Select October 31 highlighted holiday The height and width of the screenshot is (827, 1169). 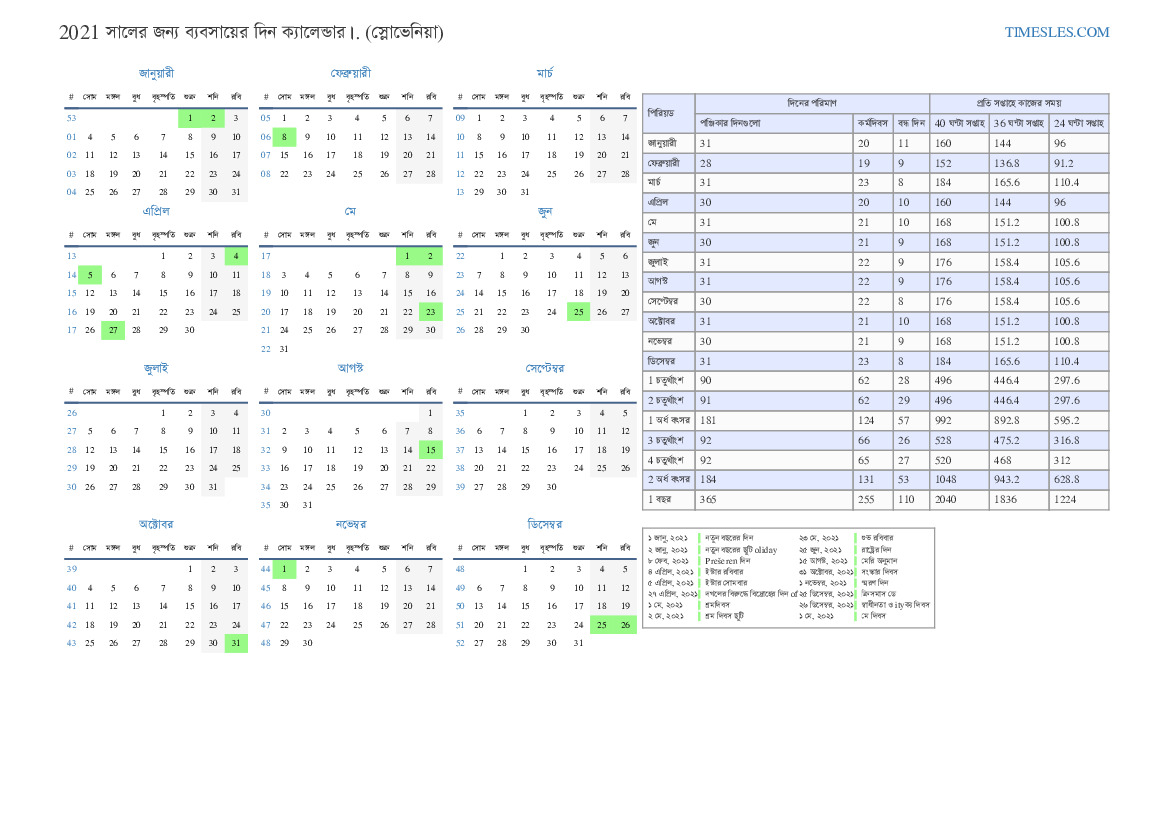click(236, 643)
